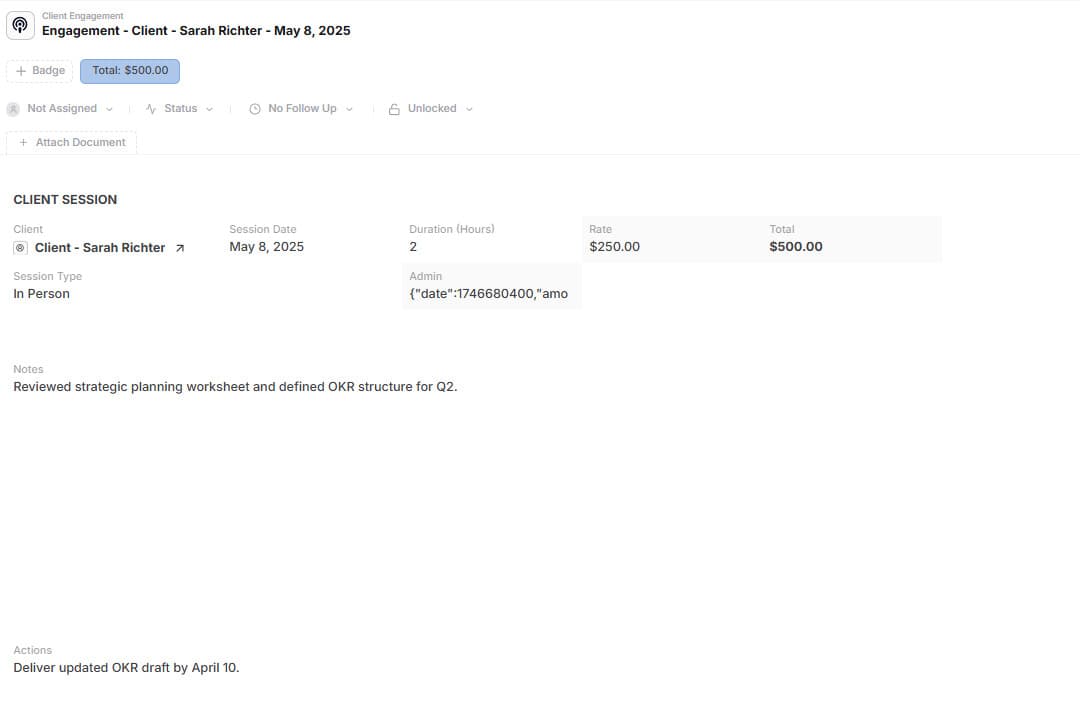The width and height of the screenshot is (1080, 720).
Task: Click the Not Assigned user avatar icon
Action: [x=13, y=109]
